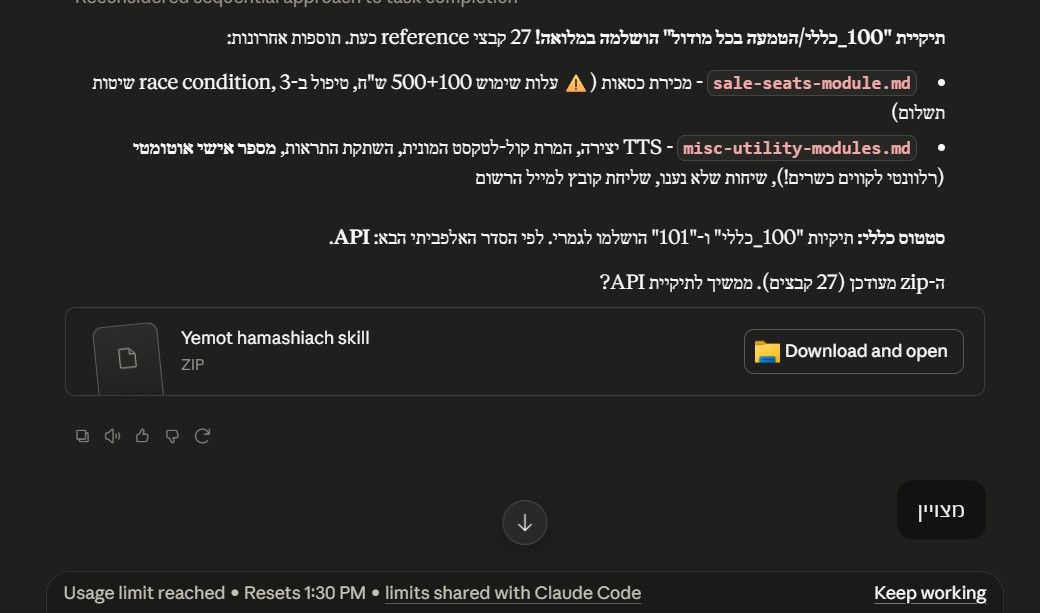Open the limits shared with Claude Code link
Screen dimensions: 1040x613
513,593
